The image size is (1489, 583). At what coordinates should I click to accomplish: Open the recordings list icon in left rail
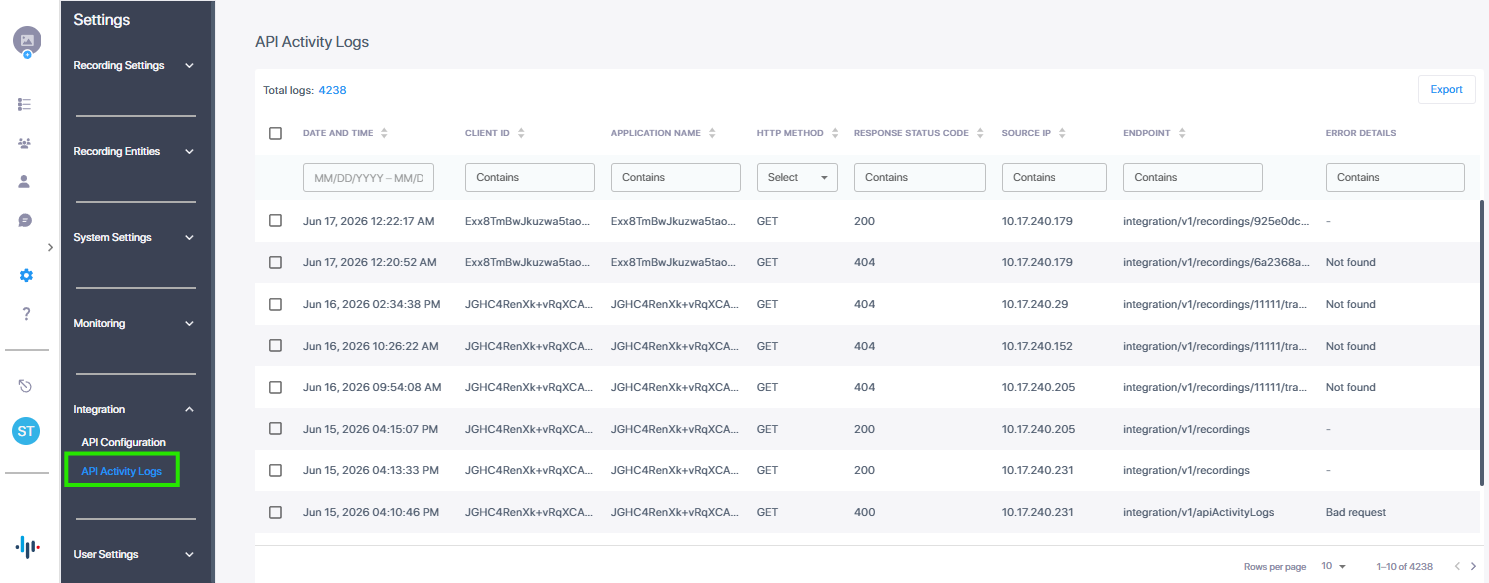25,104
